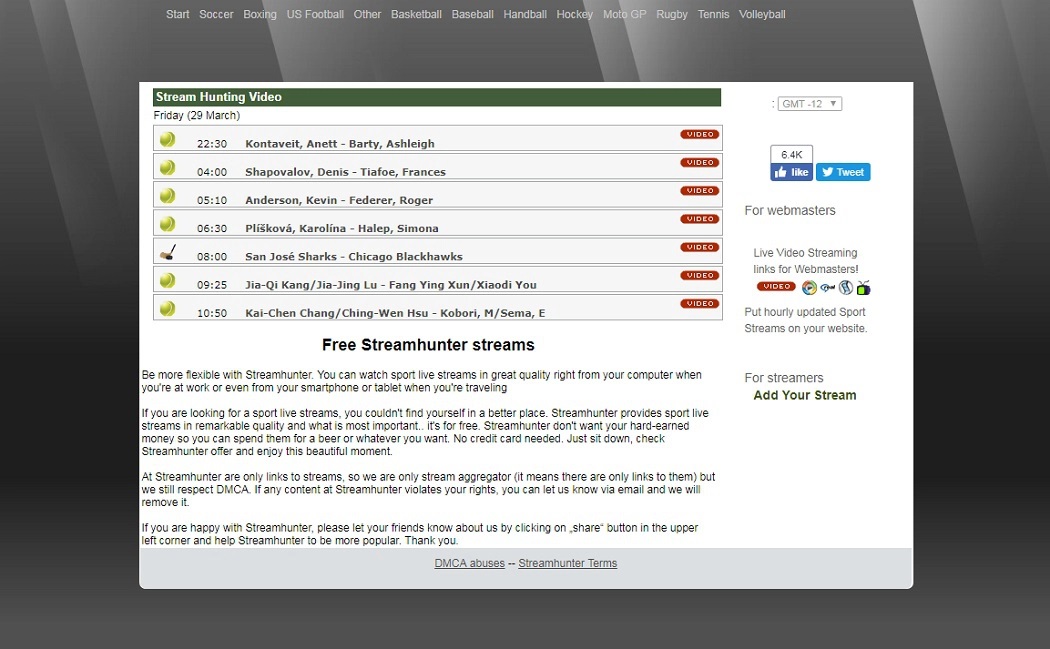Click the grey Sopcast icon in the webmasters section
Viewport: 1050px width, 649px height.
(846, 288)
